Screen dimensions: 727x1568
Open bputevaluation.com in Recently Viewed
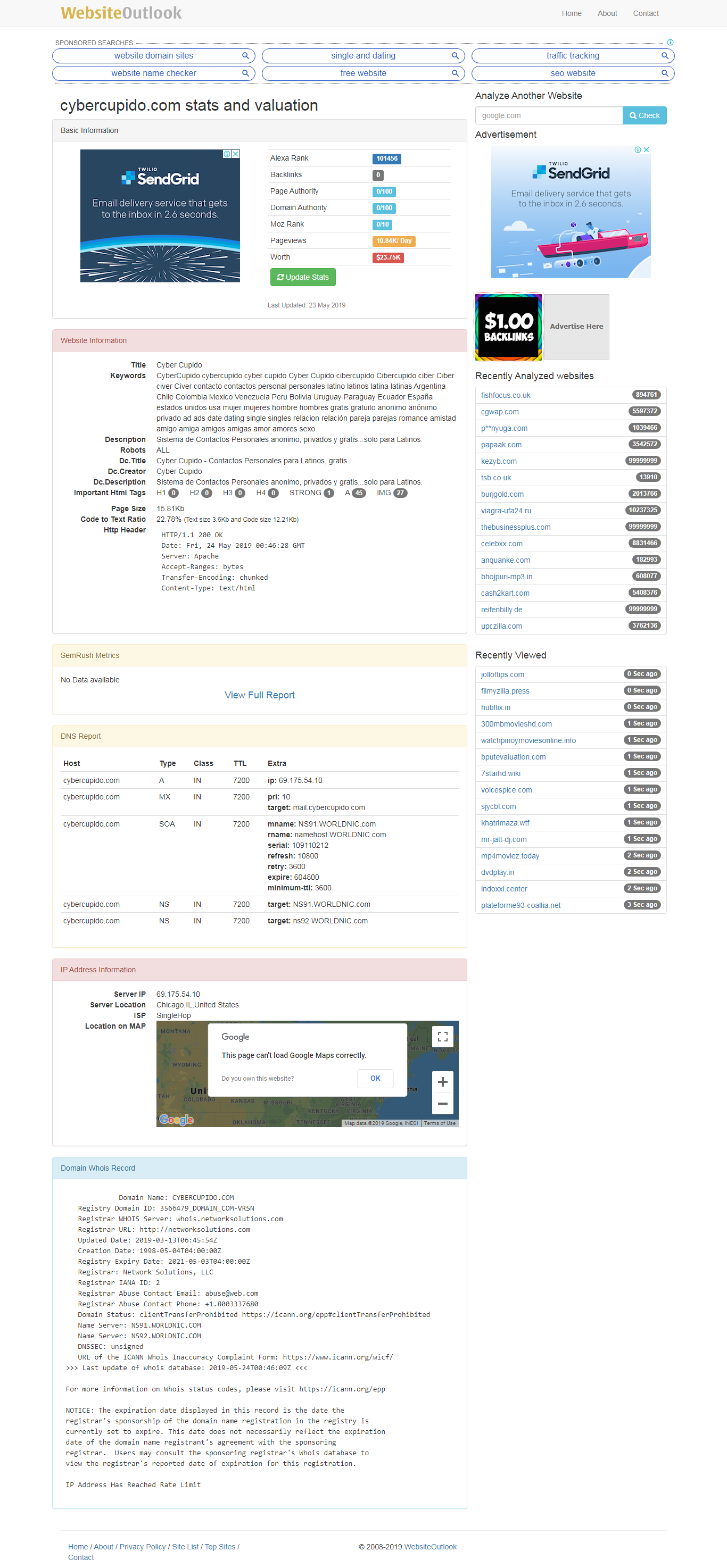pyautogui.click(x=513, y=757)
